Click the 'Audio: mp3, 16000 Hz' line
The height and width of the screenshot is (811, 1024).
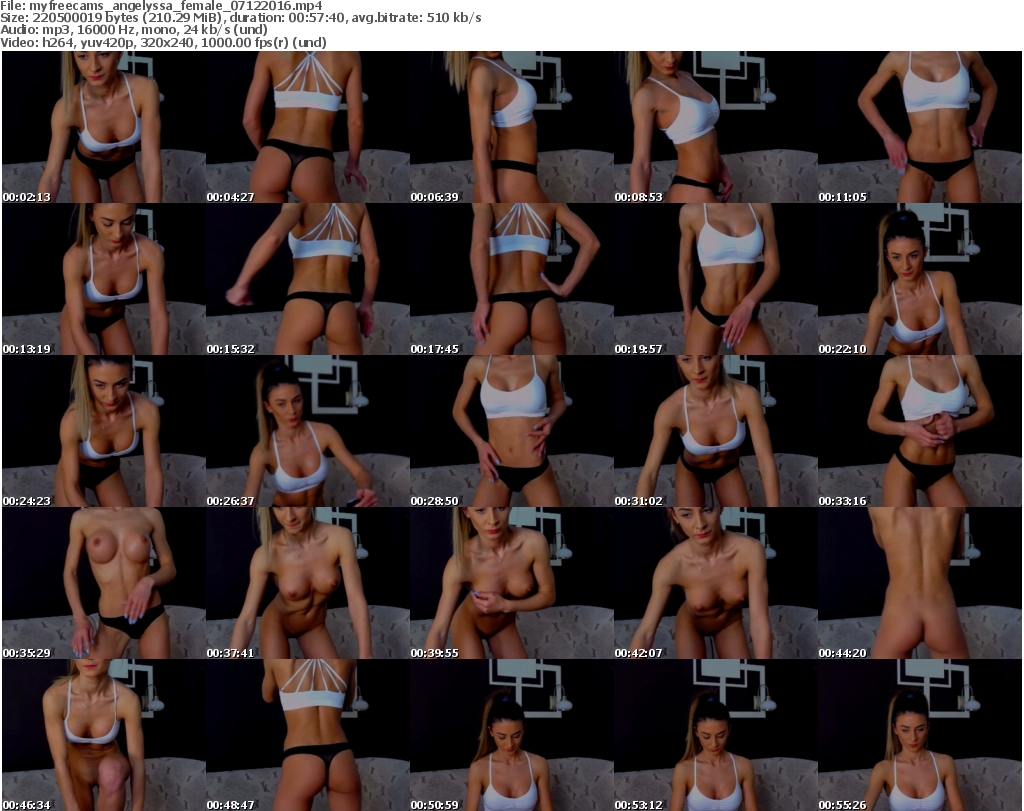click(x=134, y=30)
